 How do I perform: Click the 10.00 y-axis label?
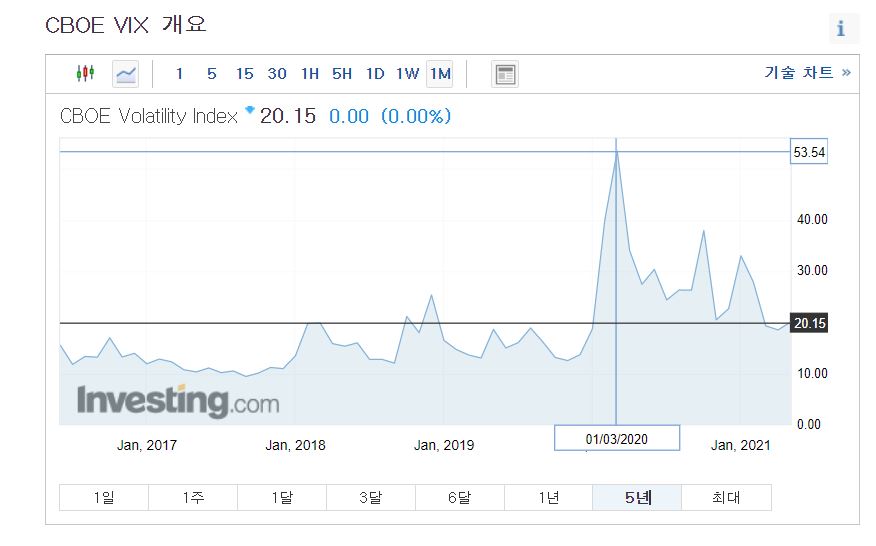click(x=812, y=373)
